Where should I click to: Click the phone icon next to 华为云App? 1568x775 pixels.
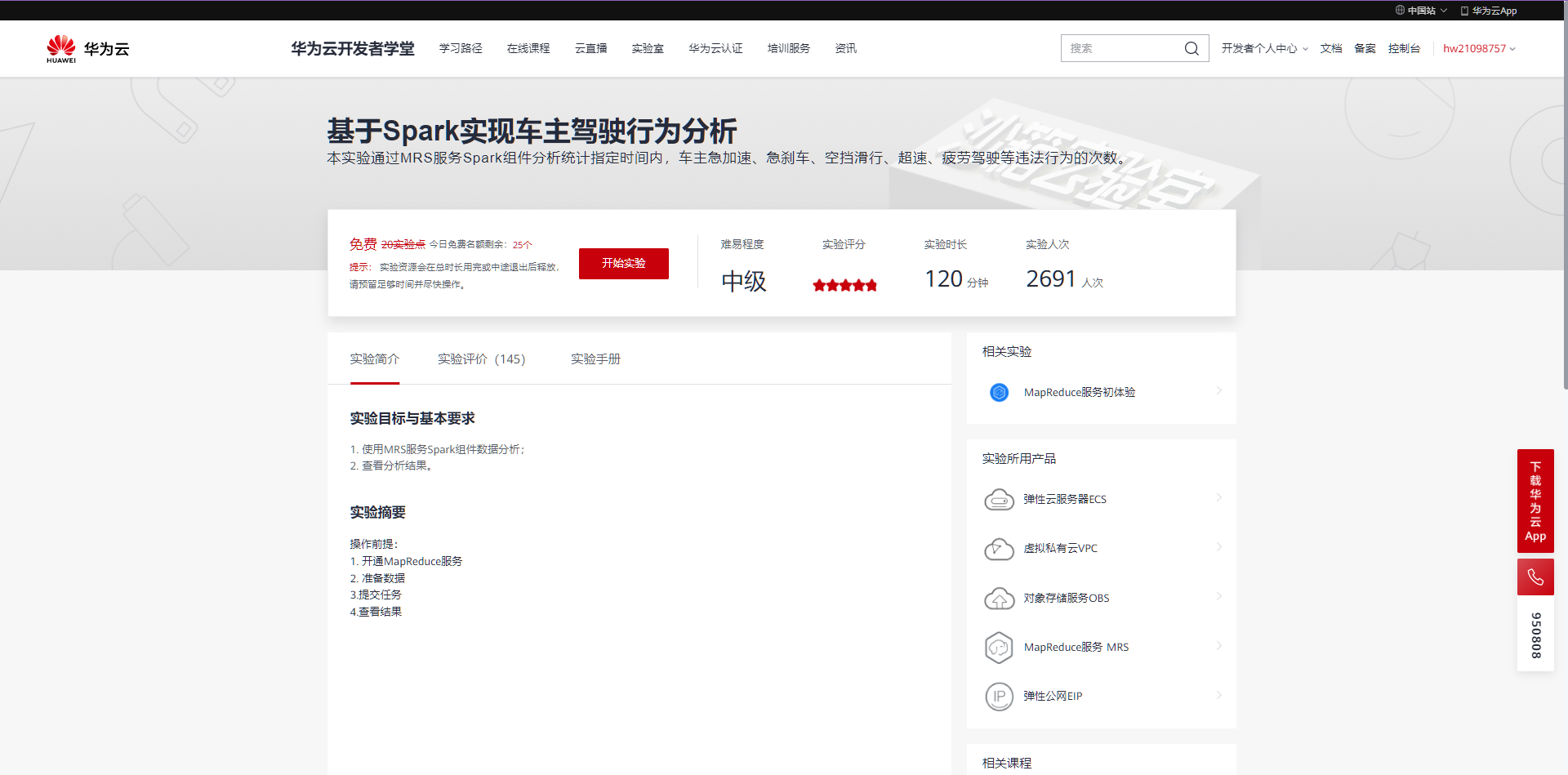click(1464, 11)
